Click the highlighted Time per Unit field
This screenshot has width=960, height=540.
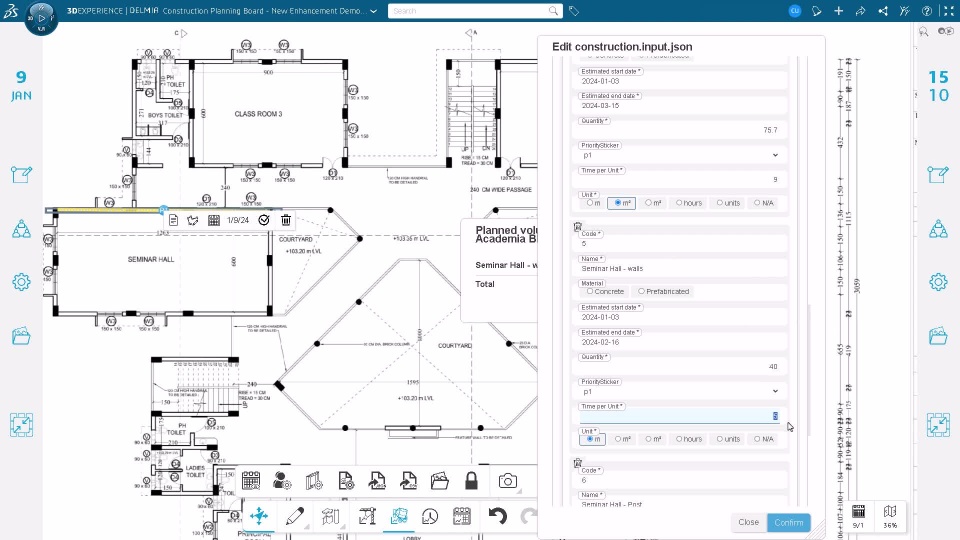click(x=680, y=416)
